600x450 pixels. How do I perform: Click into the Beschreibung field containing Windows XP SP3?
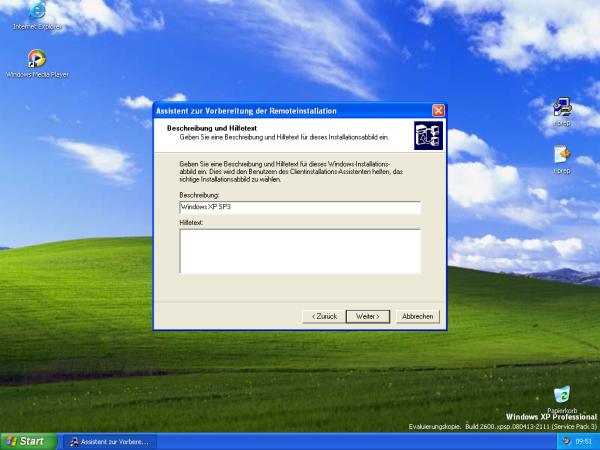(x=300, y=207)
